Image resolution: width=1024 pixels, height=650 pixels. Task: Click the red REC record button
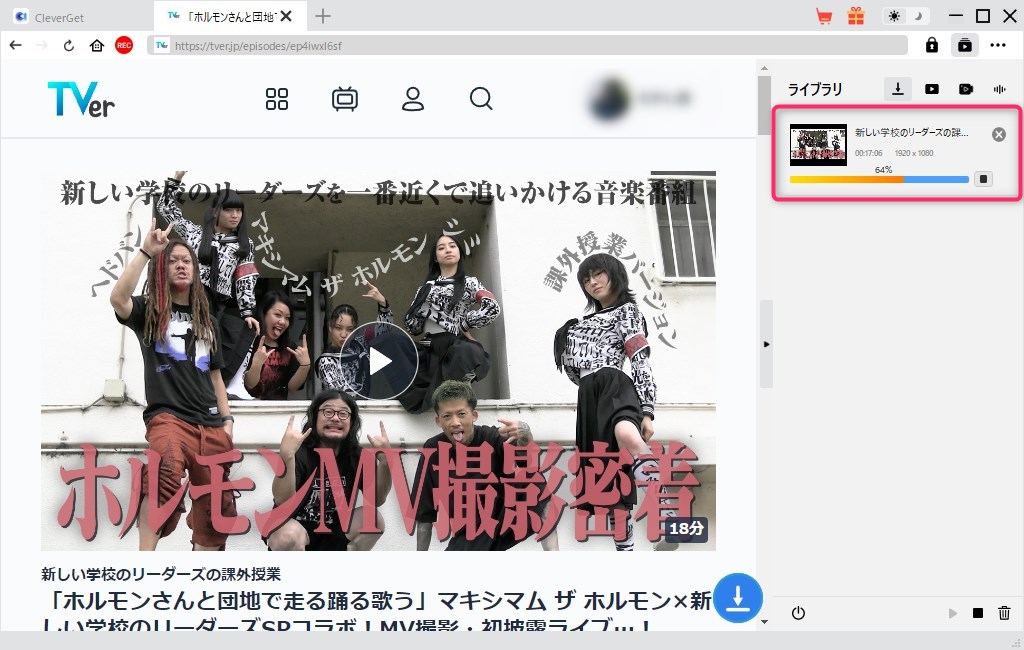click(x=124, y=45)
